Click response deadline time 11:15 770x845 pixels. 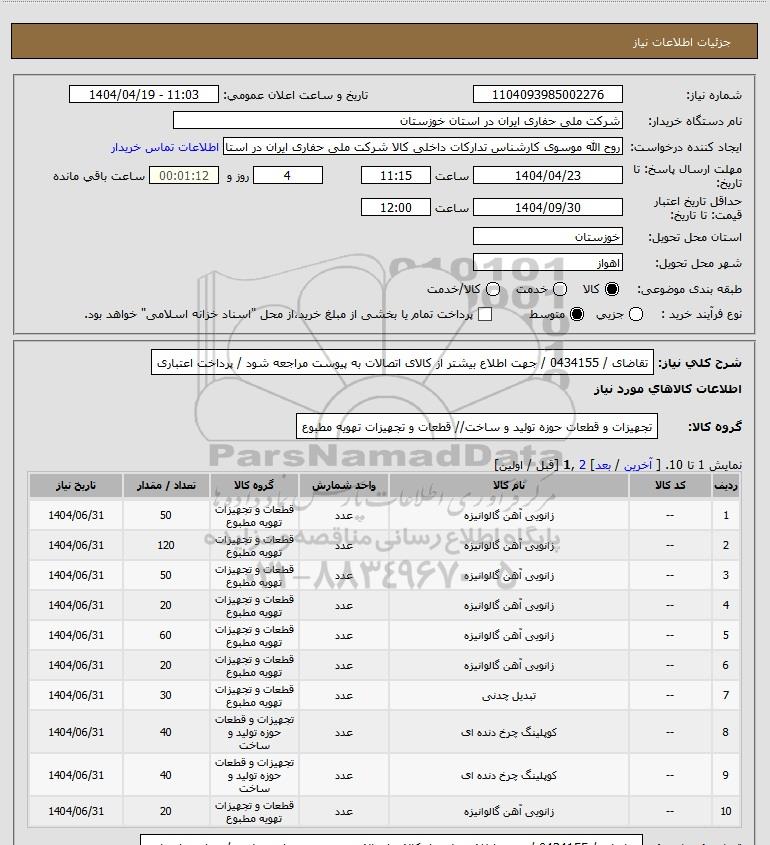pyautogui.click(x=396, y=175)
